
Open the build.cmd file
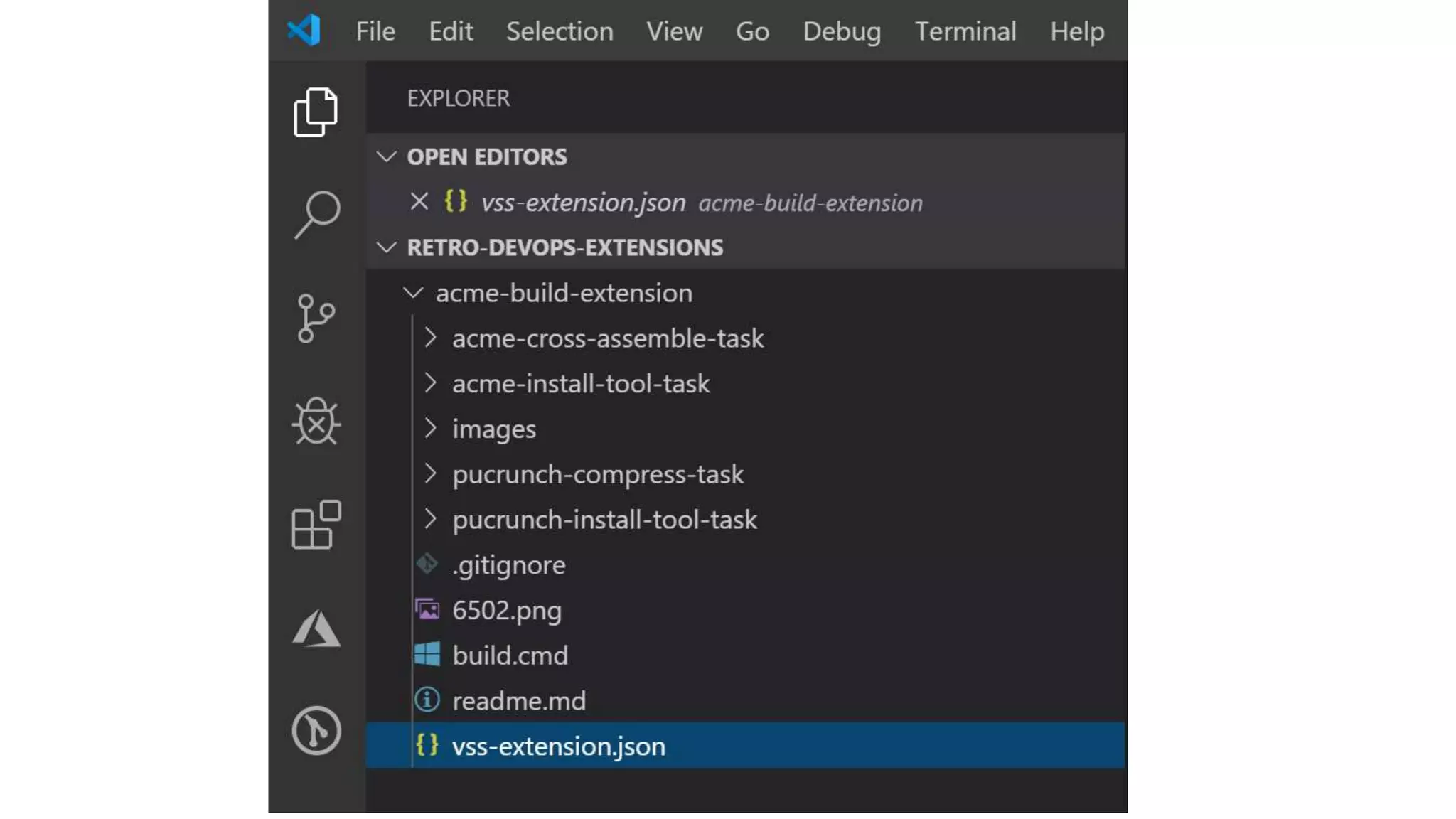tap(510, 655)
